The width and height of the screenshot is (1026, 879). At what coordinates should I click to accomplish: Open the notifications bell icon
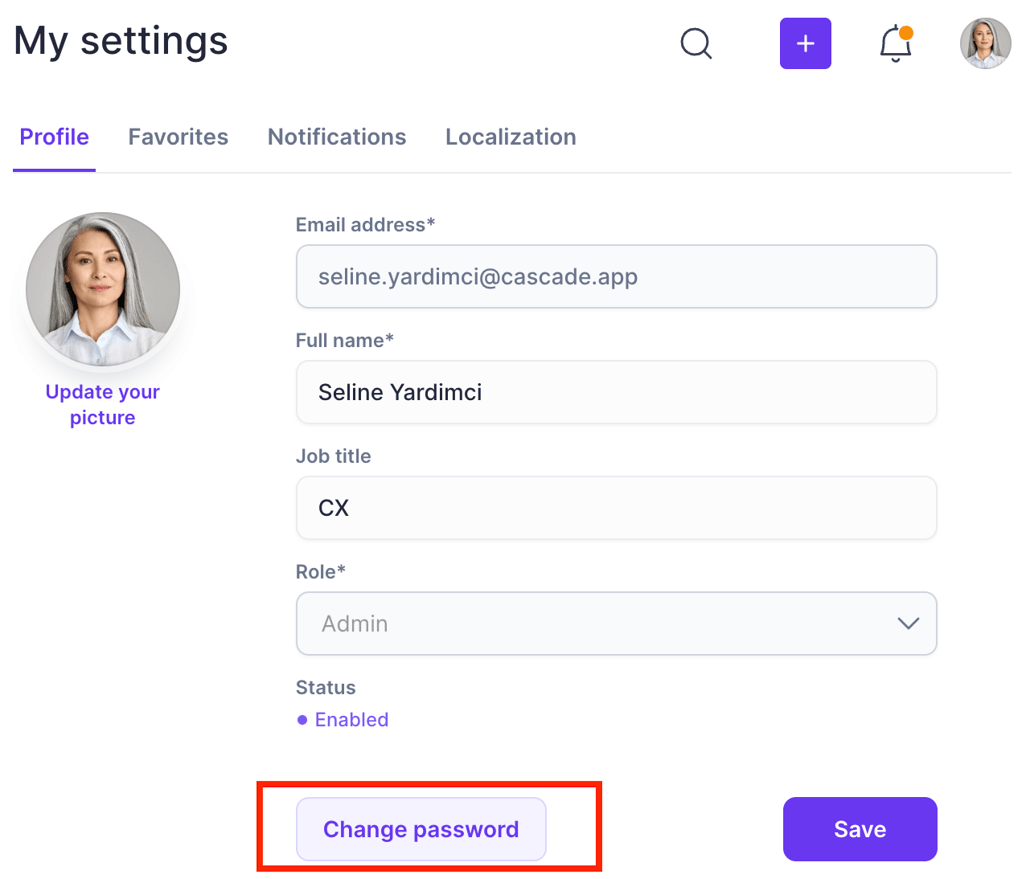click(893, 45)
